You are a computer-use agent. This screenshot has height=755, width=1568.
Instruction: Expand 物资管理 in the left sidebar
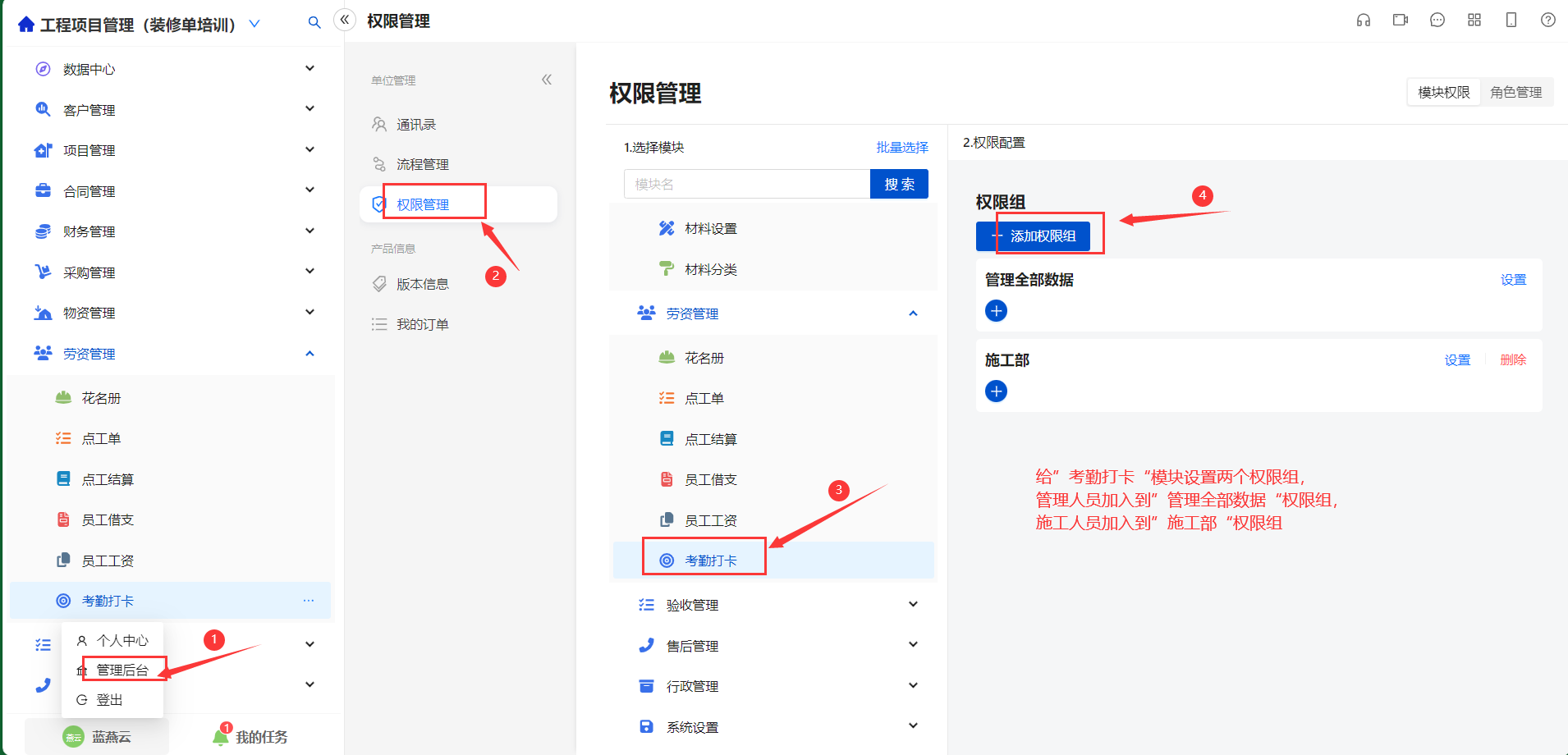309,312
